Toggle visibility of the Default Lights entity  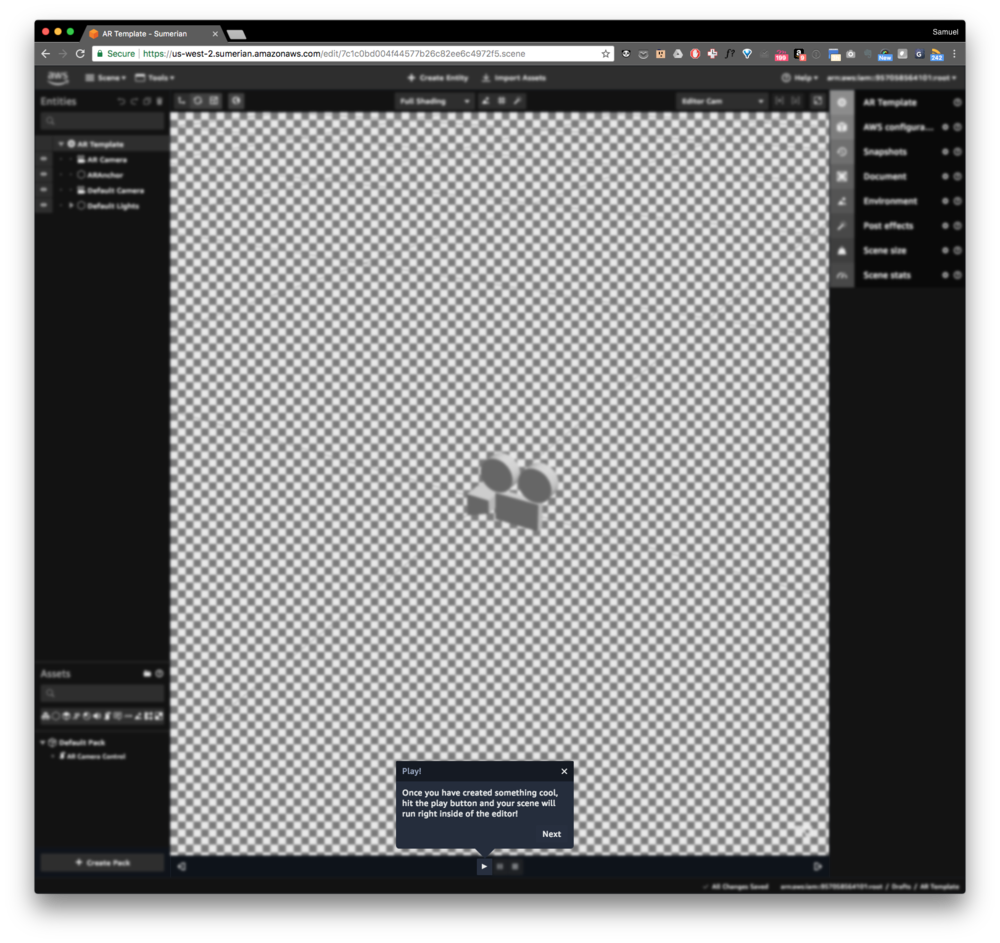43,205
